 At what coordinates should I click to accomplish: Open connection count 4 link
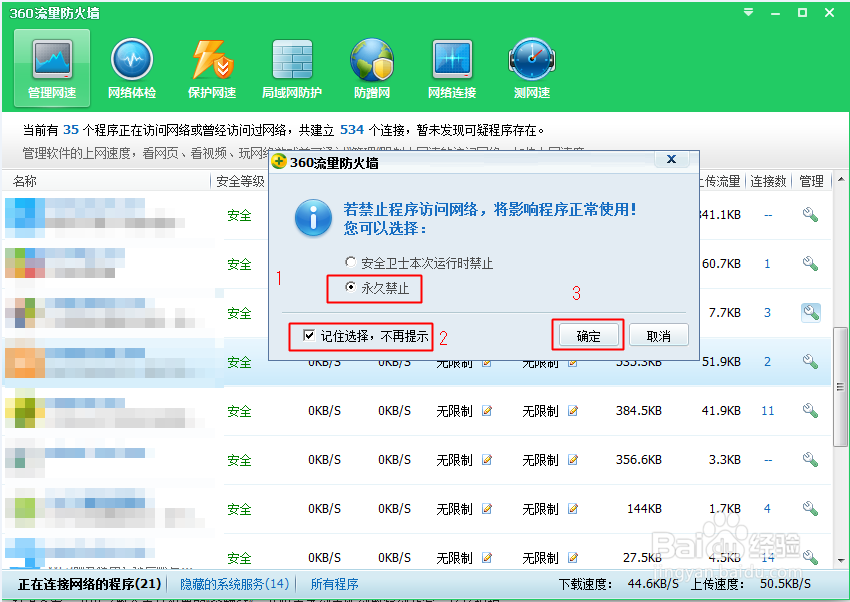(x=768, y=508)
